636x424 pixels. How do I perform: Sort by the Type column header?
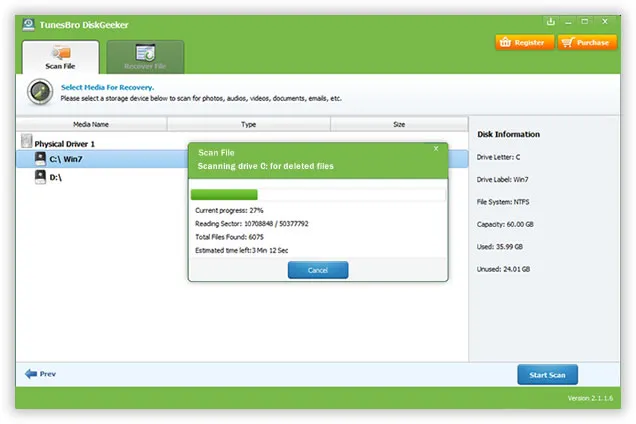point(248,124)
